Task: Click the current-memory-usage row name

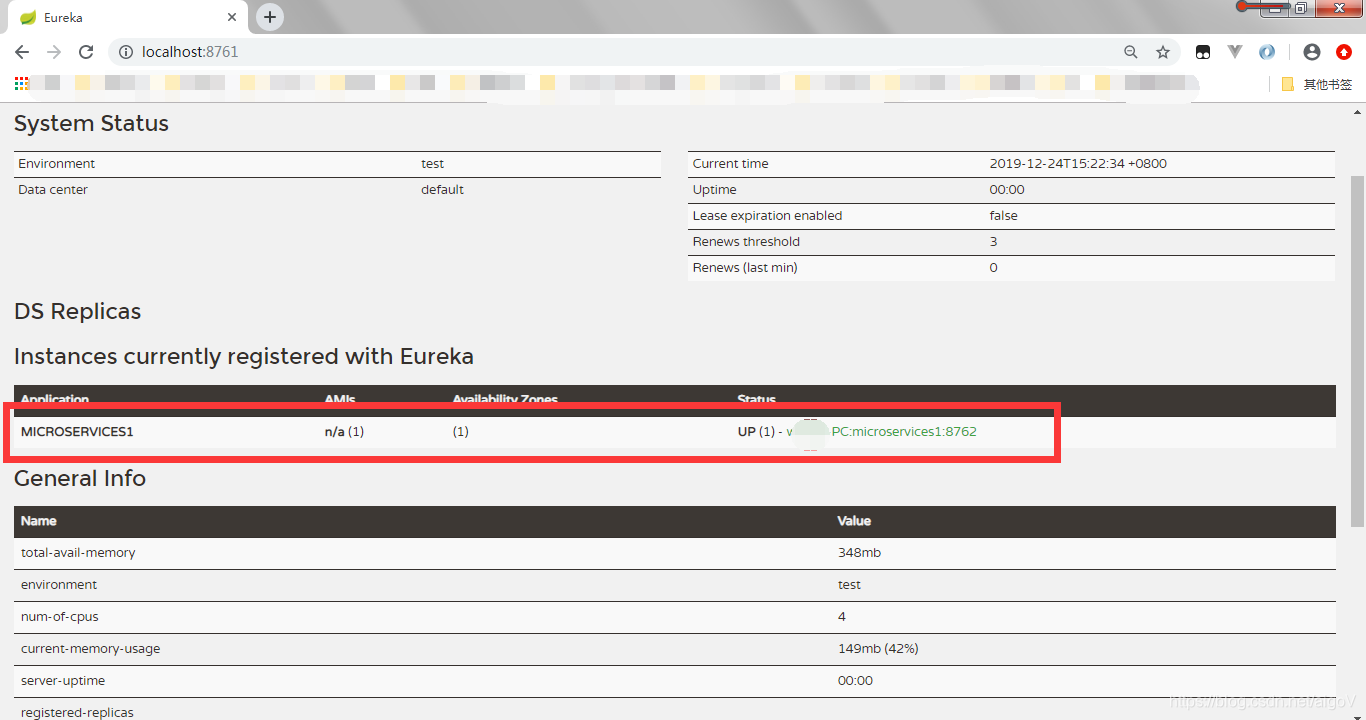Action: [x=91, y=649]
